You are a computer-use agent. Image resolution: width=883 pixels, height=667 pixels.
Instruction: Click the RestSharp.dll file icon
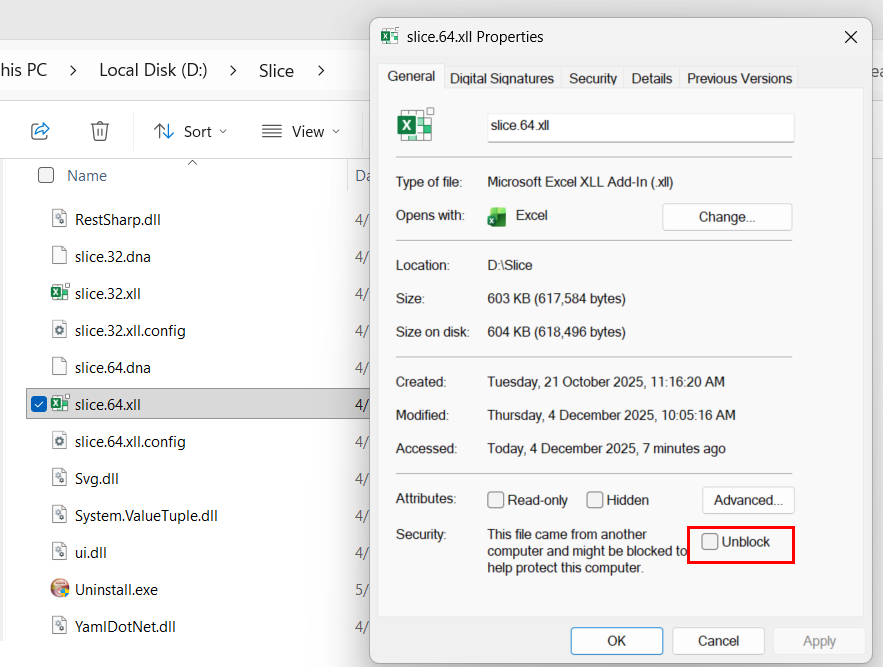(60, 219)
